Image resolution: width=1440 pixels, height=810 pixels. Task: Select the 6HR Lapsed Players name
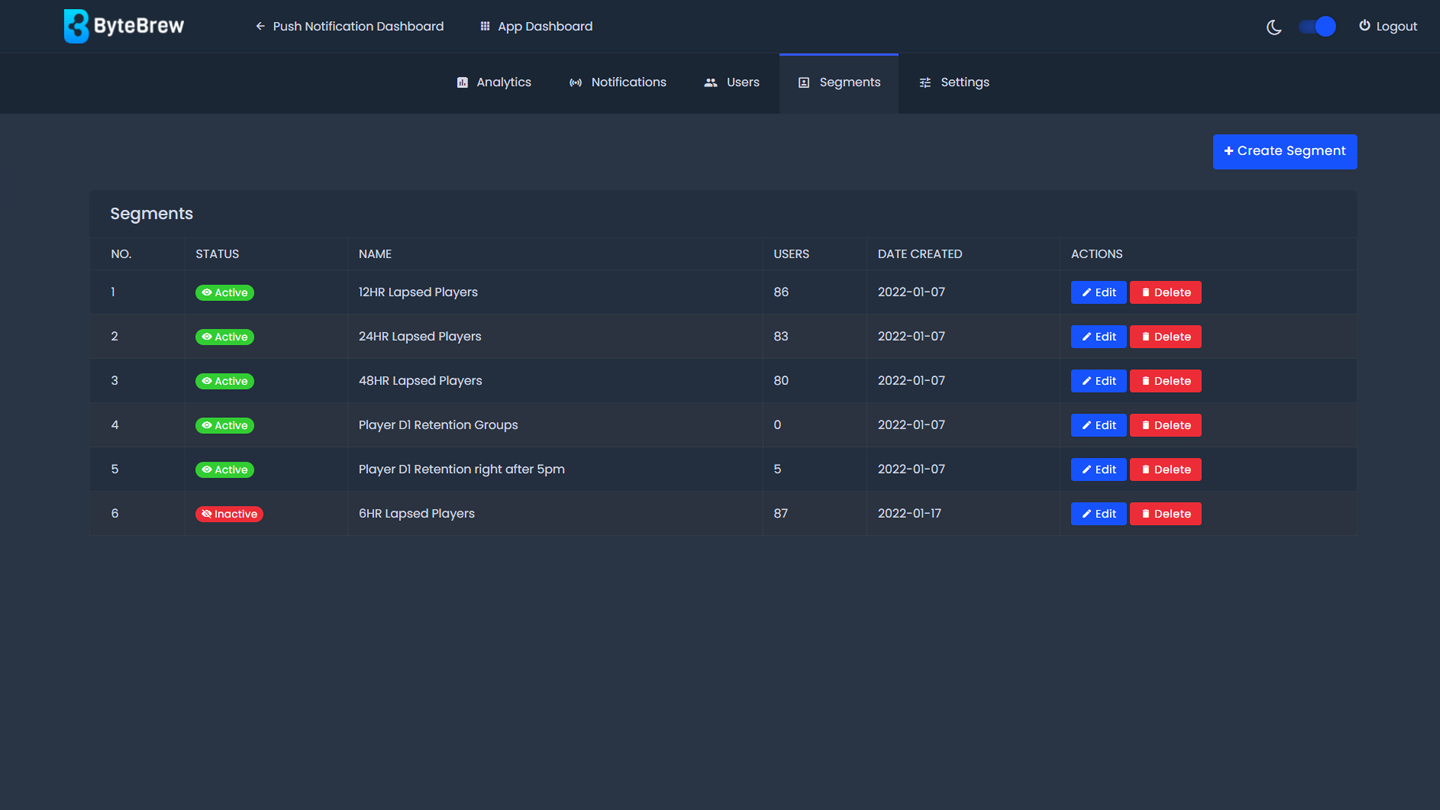[x=417, y=513]
